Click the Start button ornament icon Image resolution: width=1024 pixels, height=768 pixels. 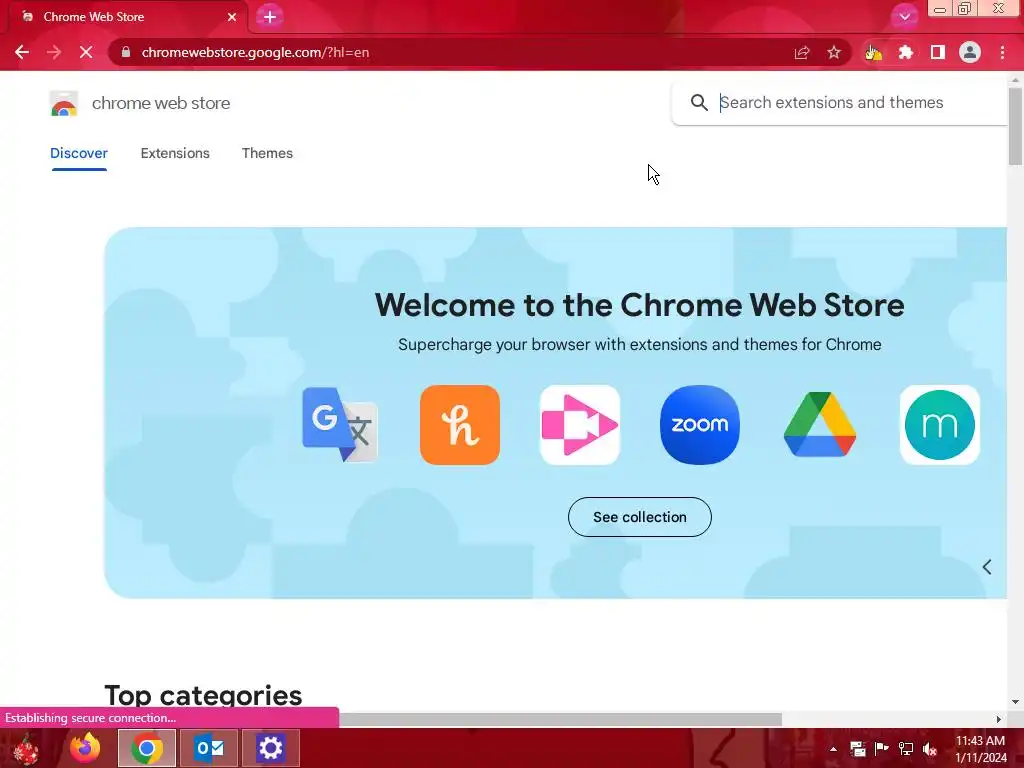26,749
